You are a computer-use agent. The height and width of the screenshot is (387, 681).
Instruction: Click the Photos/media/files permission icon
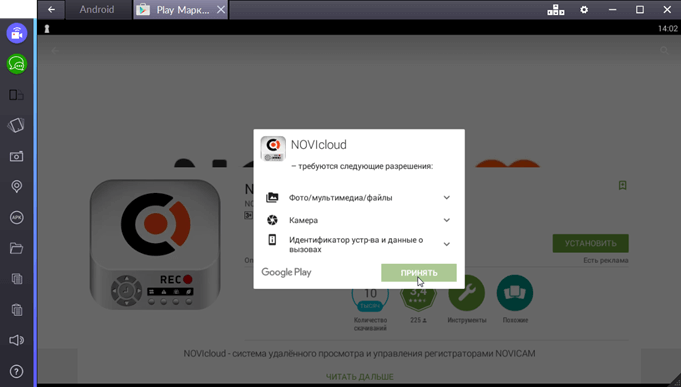[x=272, y=198]
